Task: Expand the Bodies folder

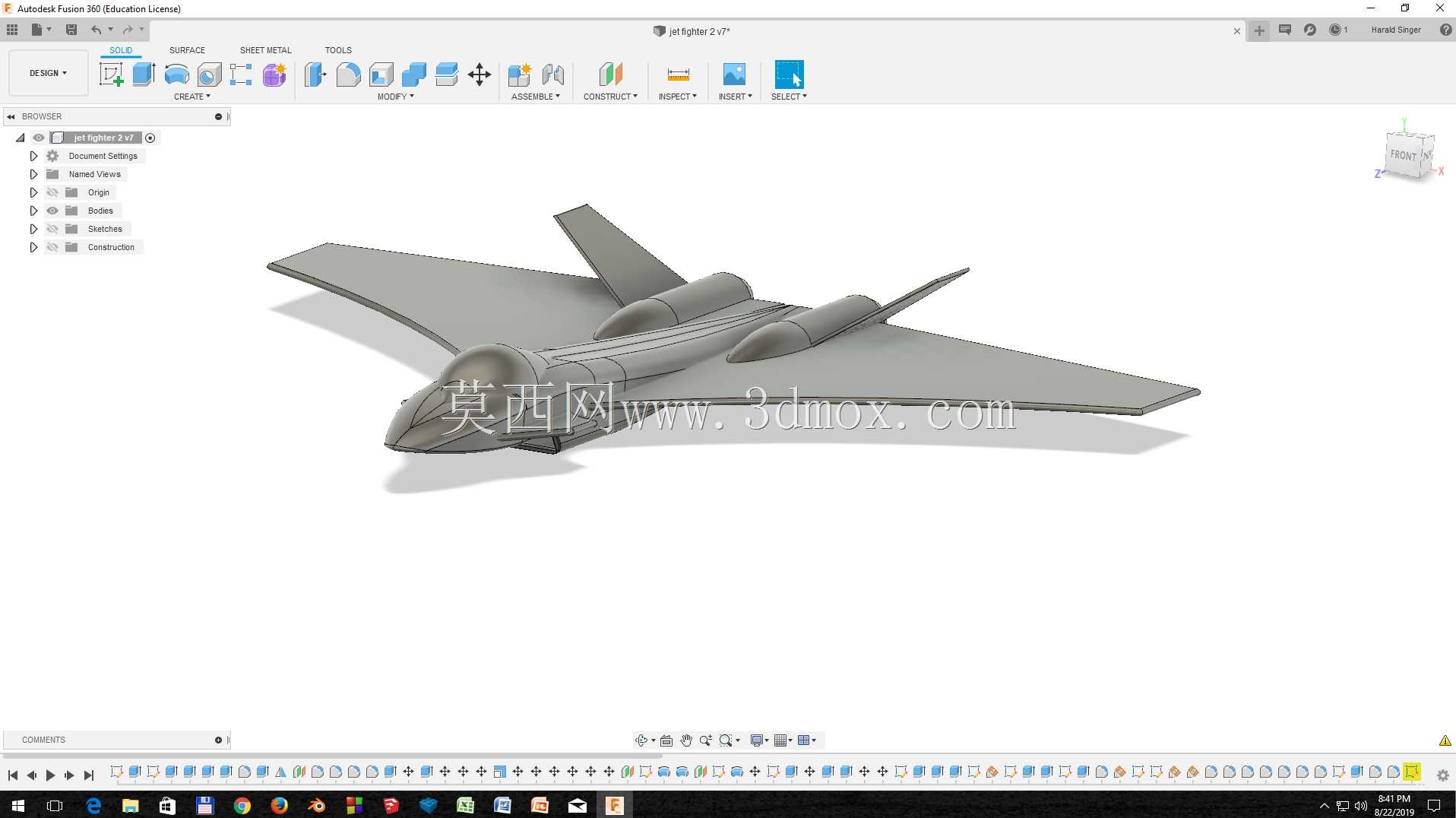Action: [x=33, y=211]
